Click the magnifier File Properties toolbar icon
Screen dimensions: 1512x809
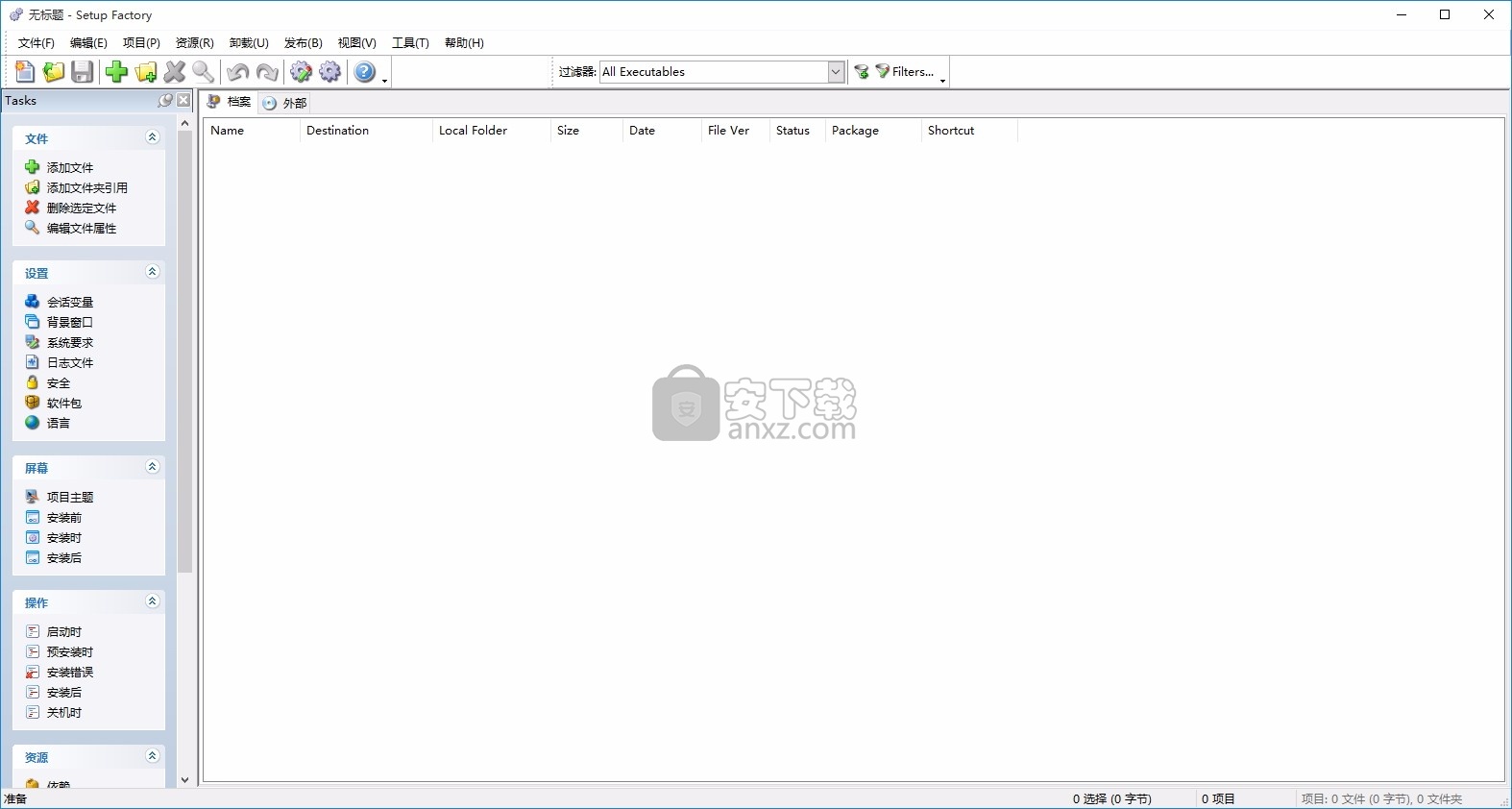pos(204,72)
